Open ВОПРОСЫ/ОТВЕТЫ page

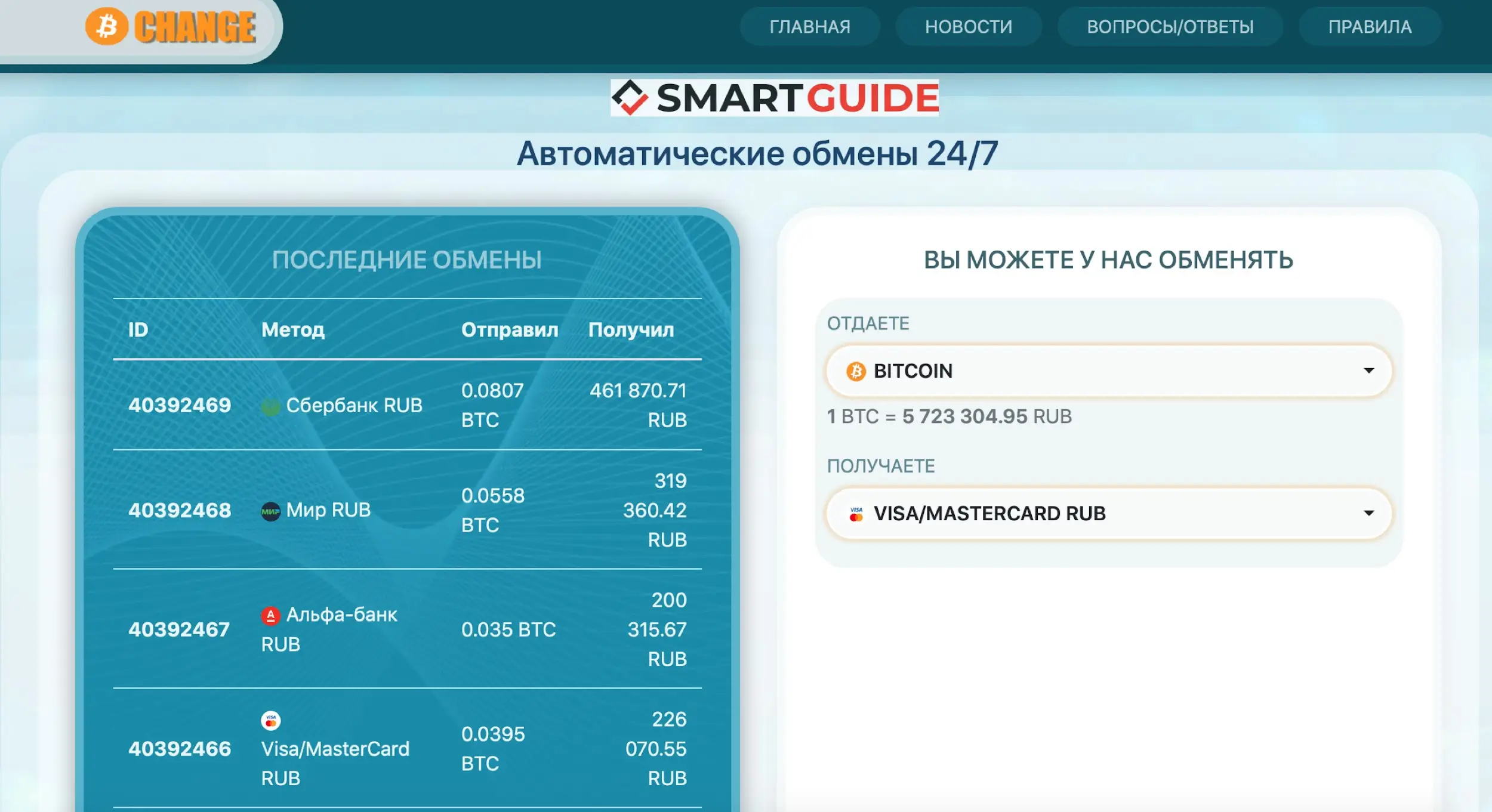(1170, 27)
